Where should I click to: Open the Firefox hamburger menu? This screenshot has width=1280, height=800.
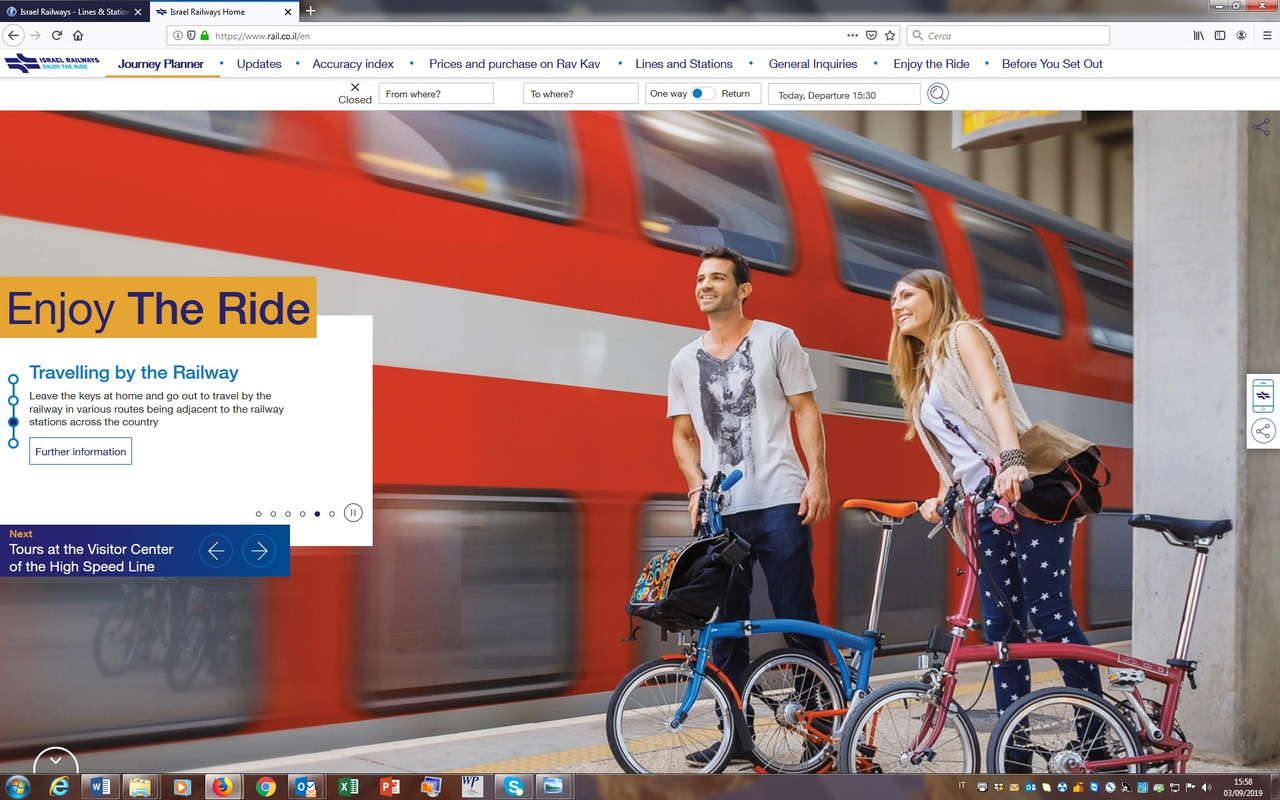(1265, 35)
